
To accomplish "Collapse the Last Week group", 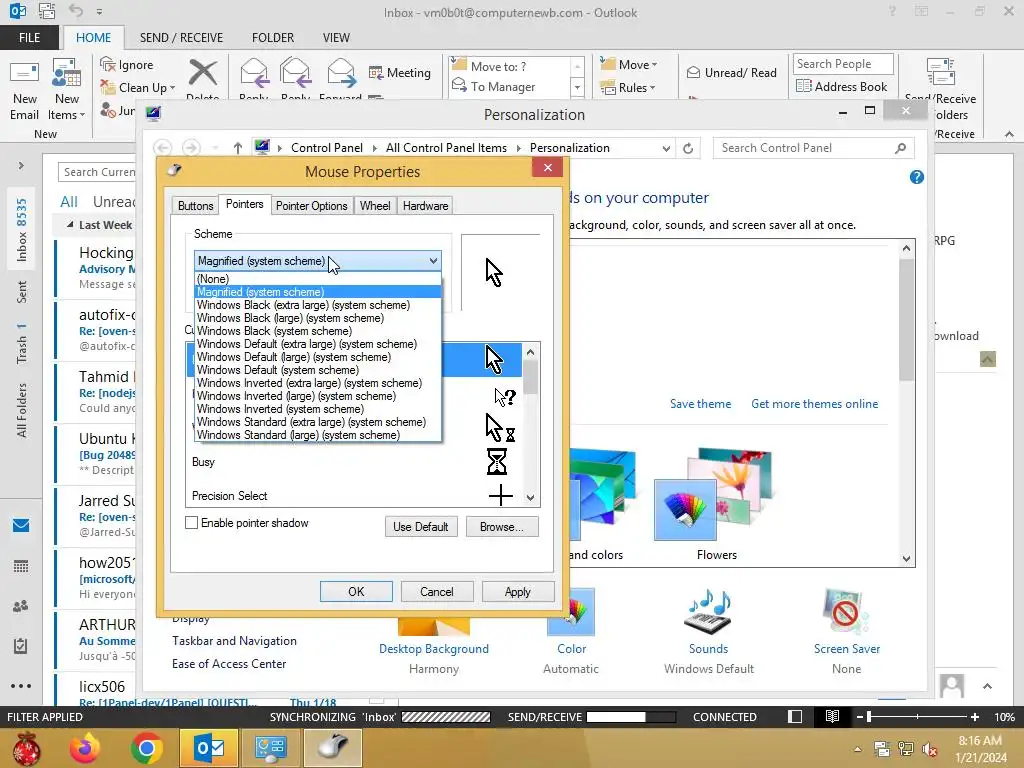I will [x=70, y=225].
